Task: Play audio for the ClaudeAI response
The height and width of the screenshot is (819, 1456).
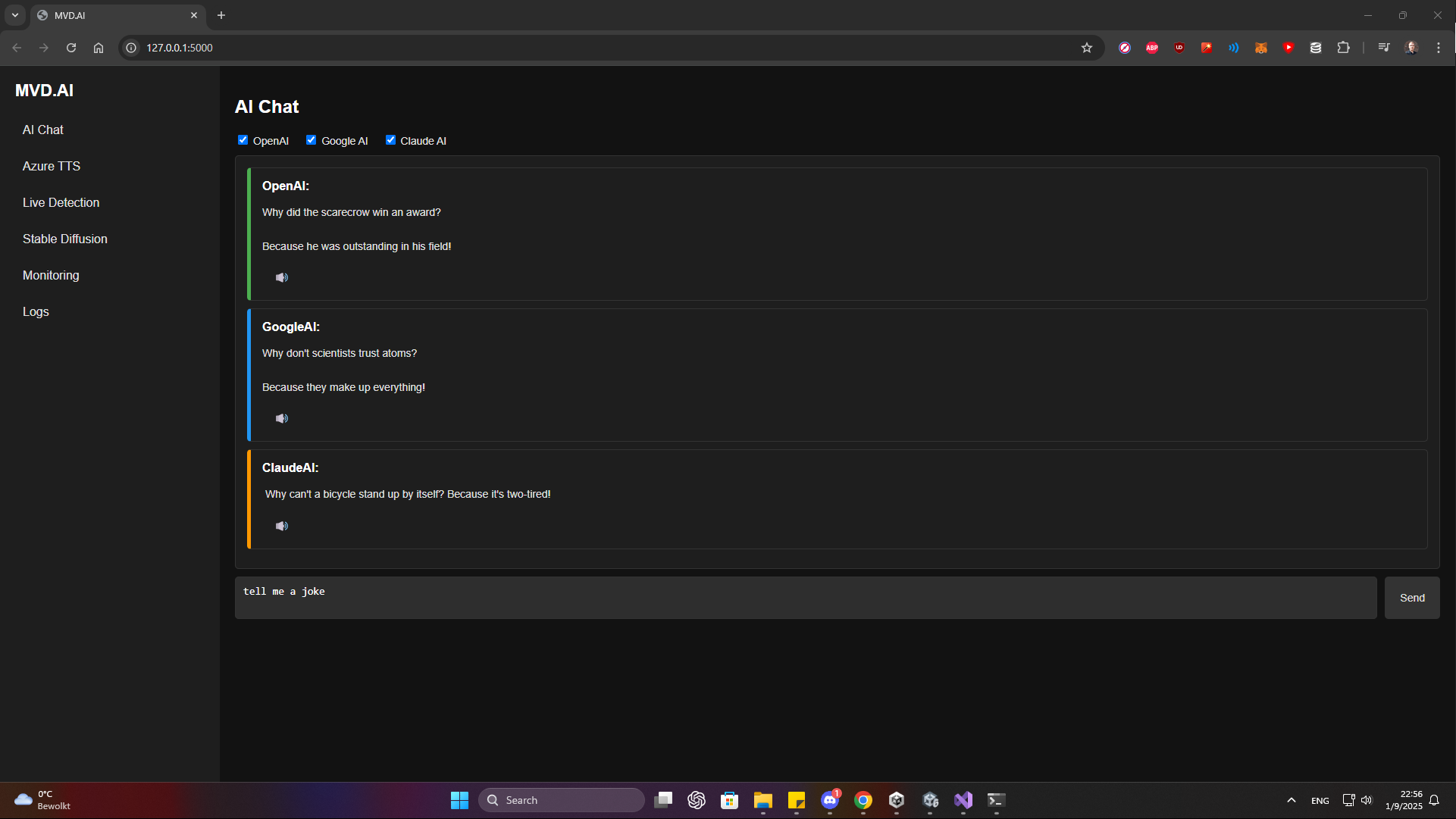Action: coord(281,526)
